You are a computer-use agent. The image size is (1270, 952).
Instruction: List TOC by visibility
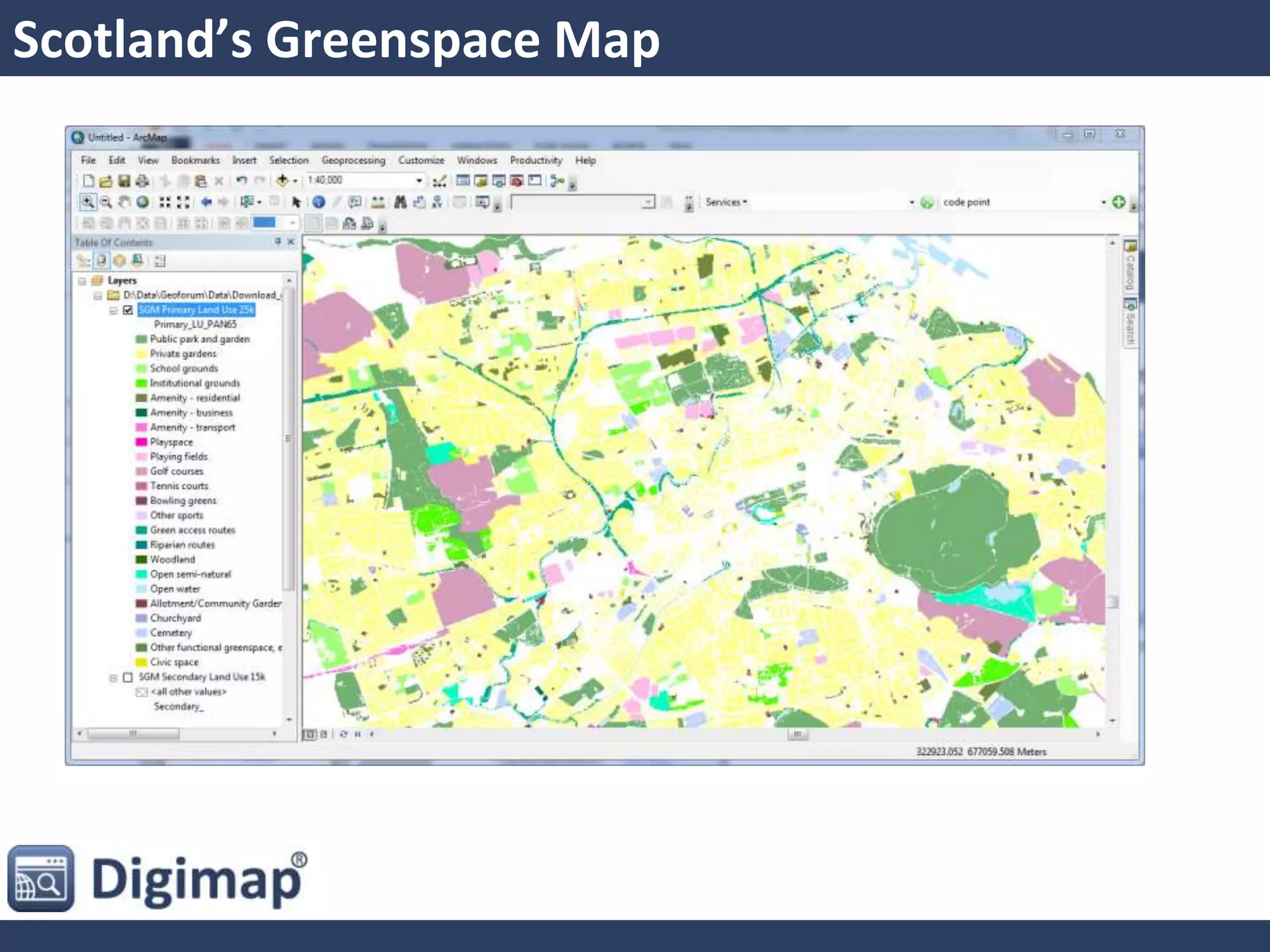pyautogui.click(x=119, y=261)
